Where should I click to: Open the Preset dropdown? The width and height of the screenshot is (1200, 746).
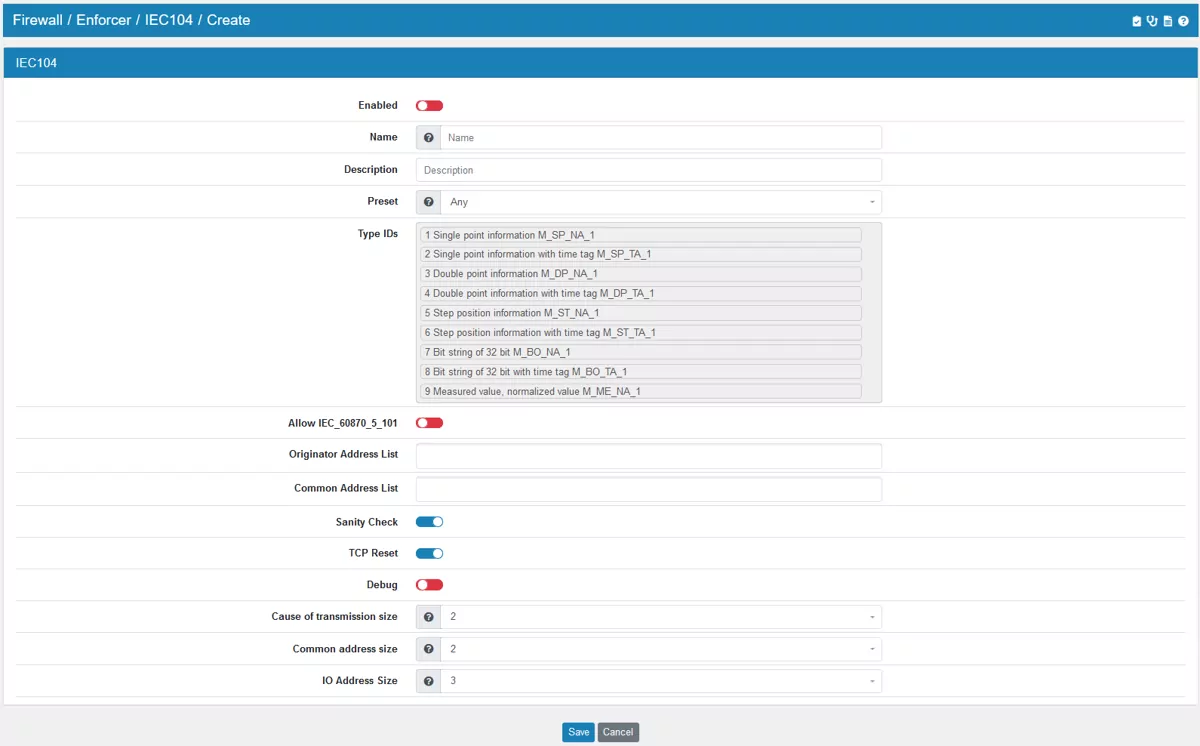tap(660, 202)
